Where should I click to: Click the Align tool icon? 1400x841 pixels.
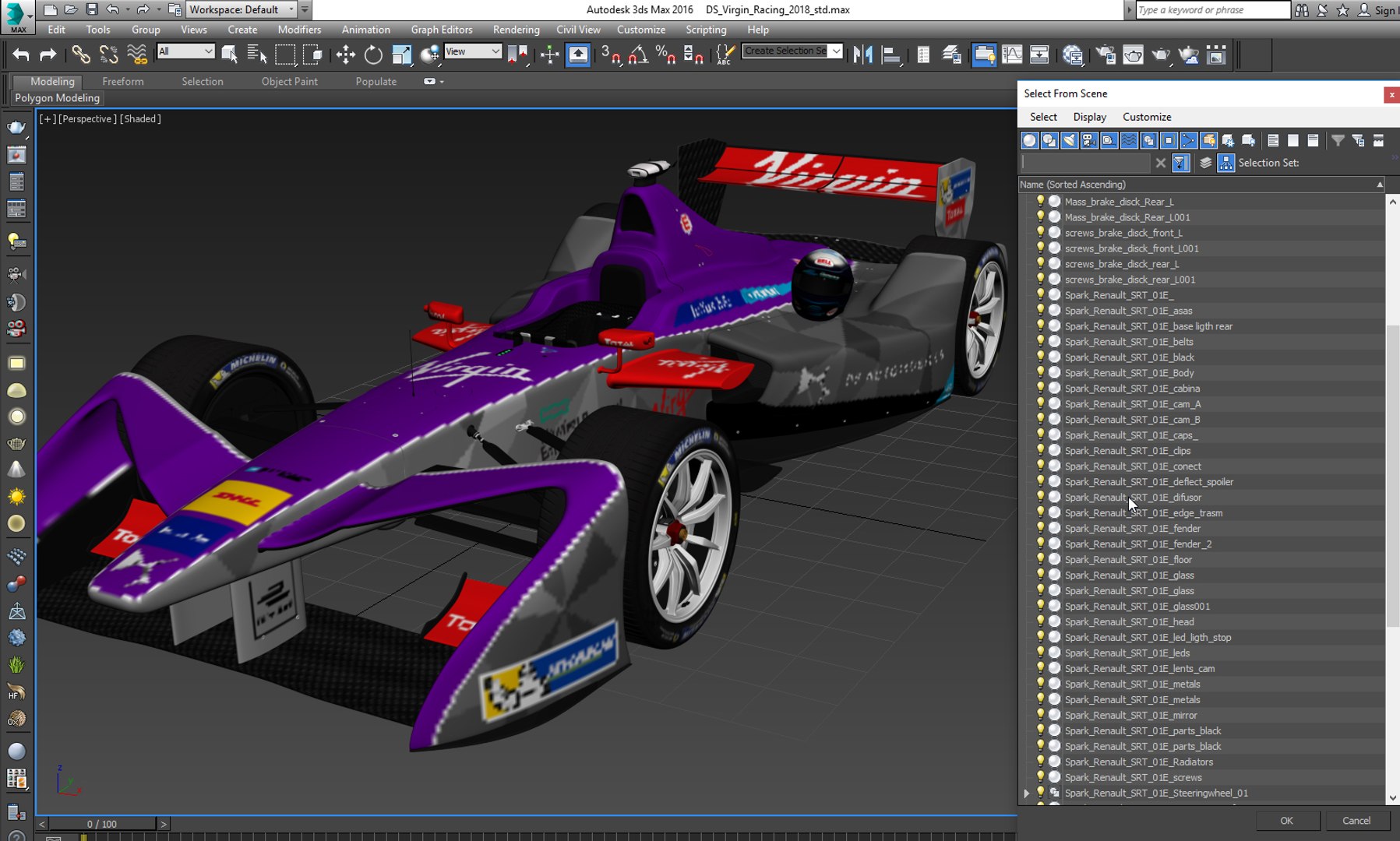(x=890, y=55)
